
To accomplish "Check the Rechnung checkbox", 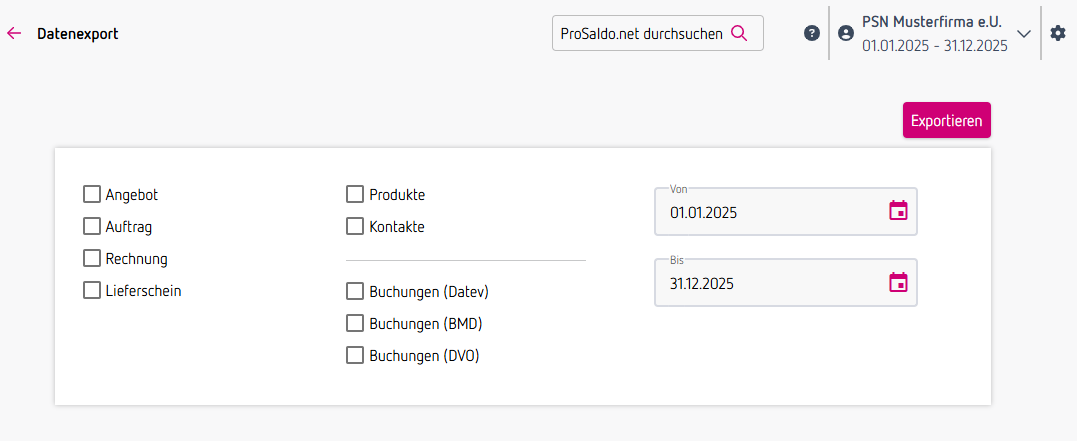I will (x=92, y=258).
